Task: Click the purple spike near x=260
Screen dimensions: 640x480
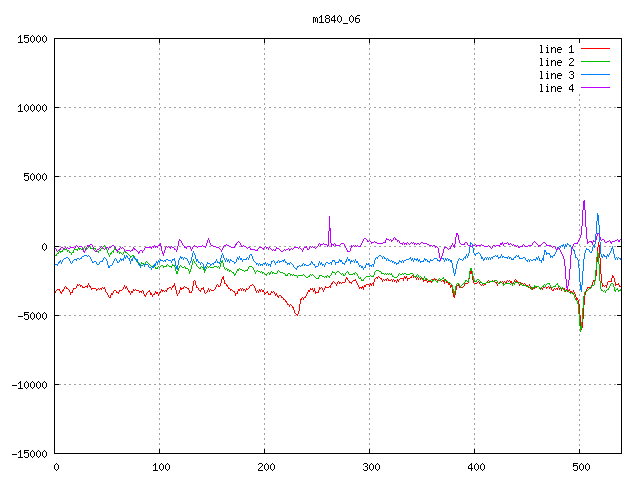Action: click(x=329, y=229)
